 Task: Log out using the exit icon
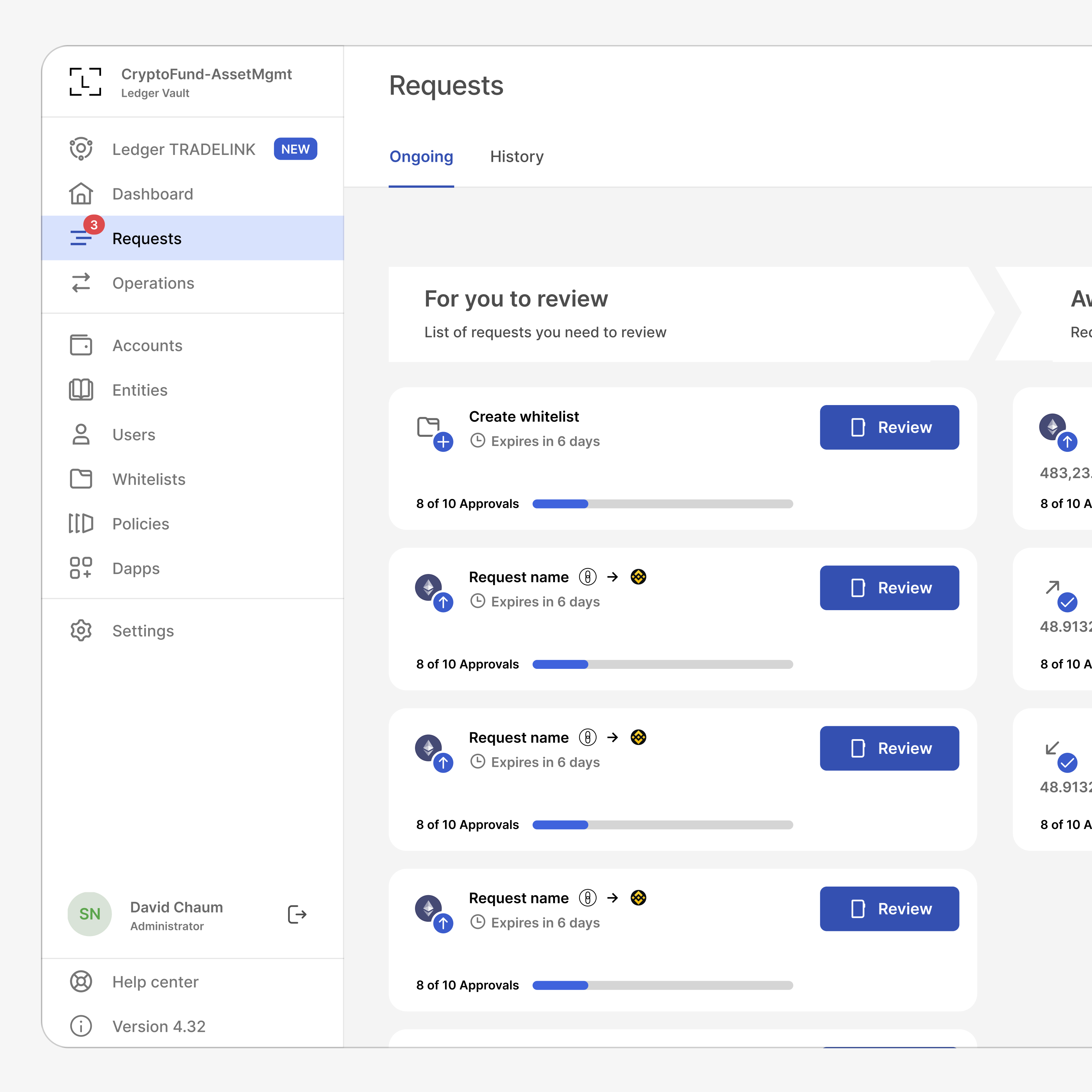pos(297,914)
